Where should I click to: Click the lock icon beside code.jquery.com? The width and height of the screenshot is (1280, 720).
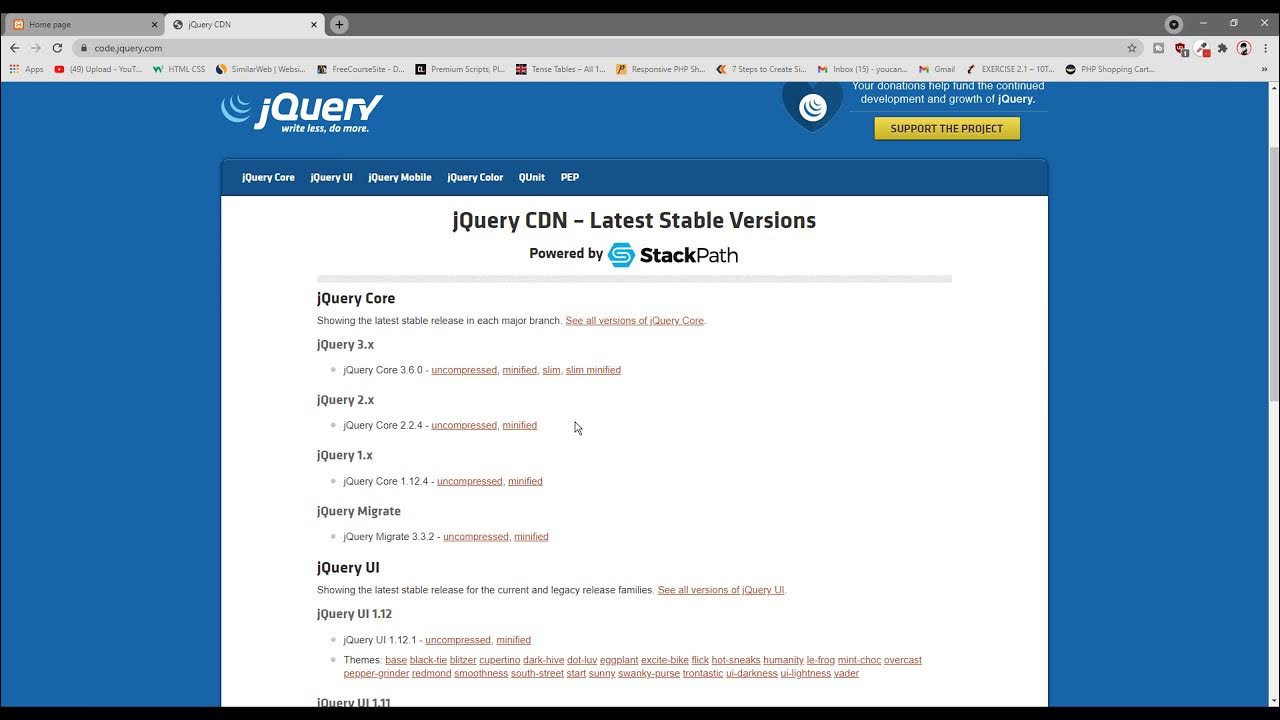click(x=84, y=48)
